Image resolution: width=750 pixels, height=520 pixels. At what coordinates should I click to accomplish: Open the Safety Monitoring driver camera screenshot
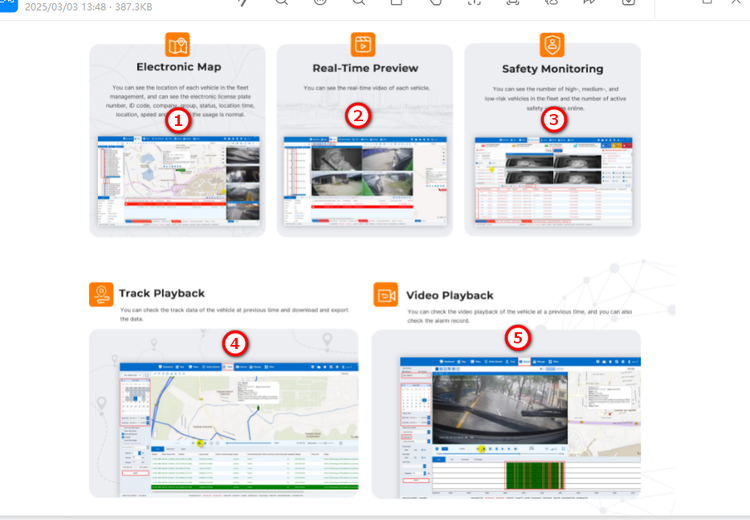[x=553, y=182]
